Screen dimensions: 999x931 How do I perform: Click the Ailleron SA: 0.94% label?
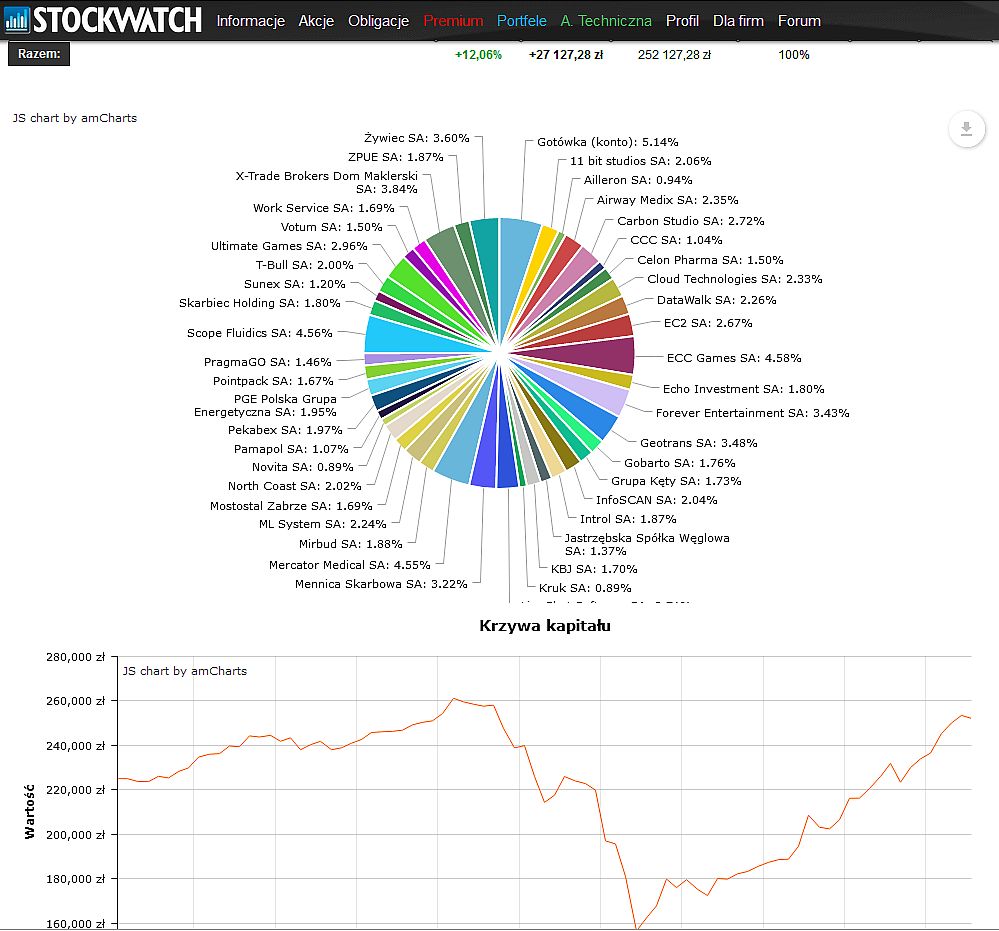tap(638, 180)
